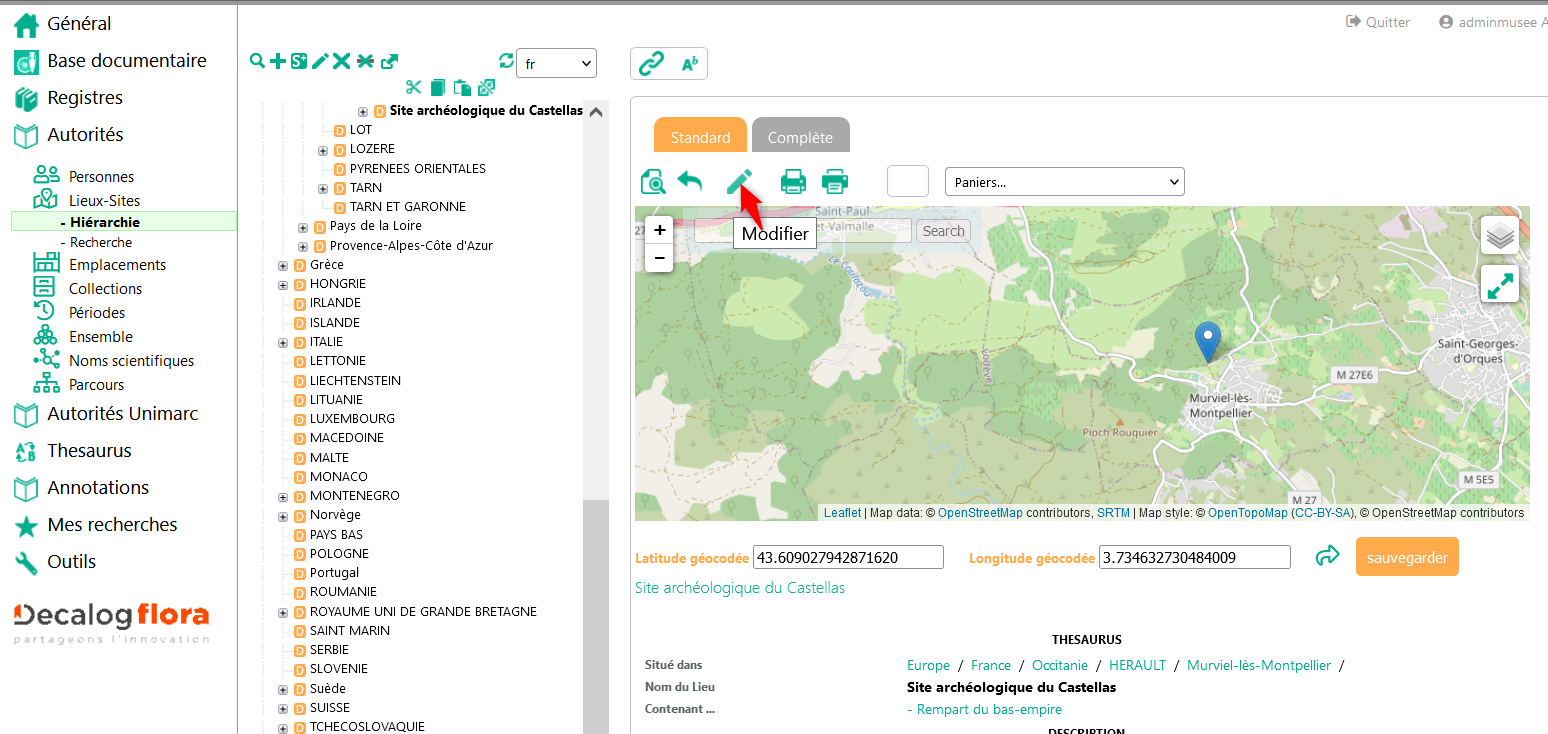Open the fr language dropdown
This screenshot has height=734, width=1548.
[556, 64]
